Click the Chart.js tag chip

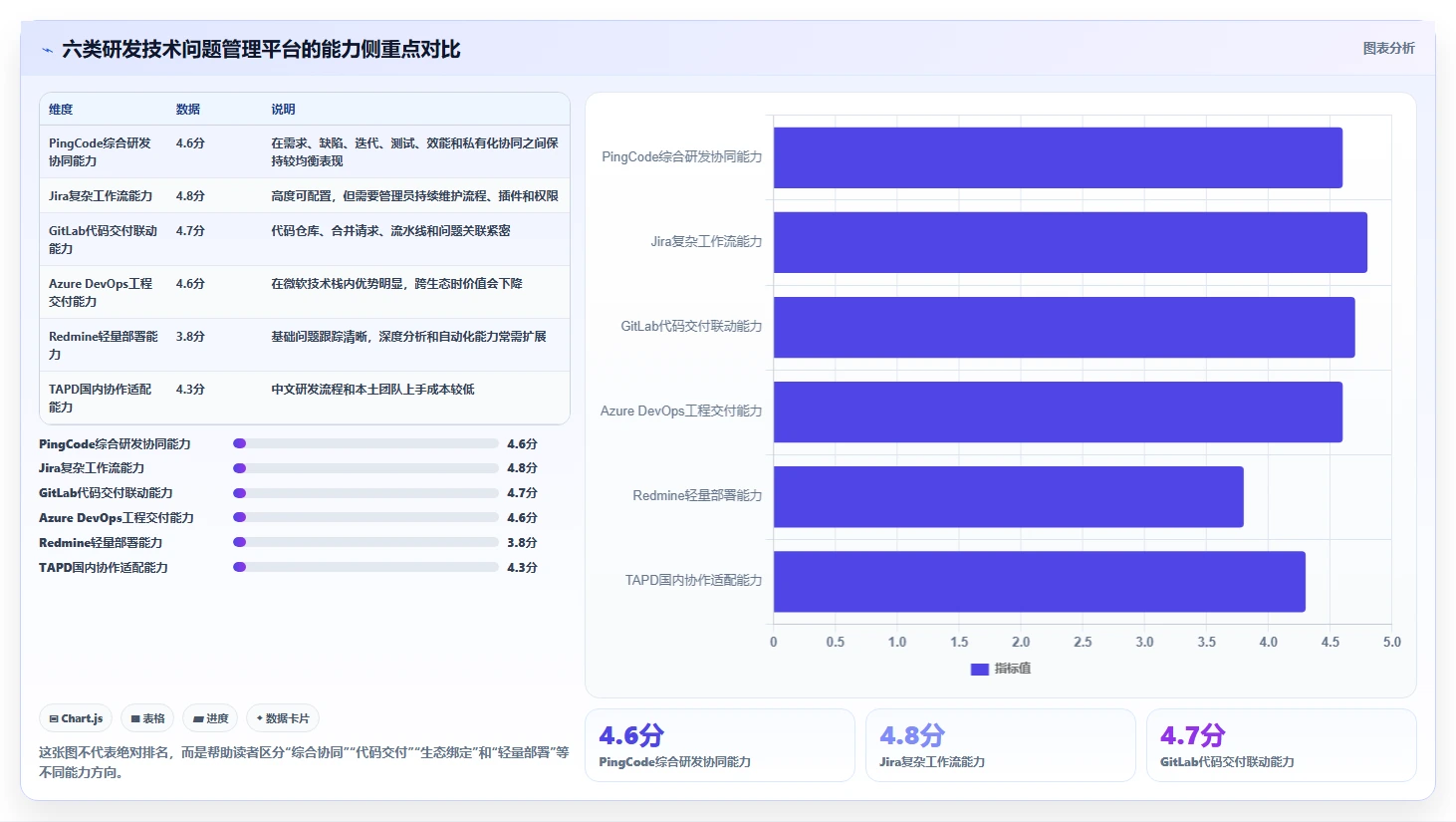[x=77, y=718]
